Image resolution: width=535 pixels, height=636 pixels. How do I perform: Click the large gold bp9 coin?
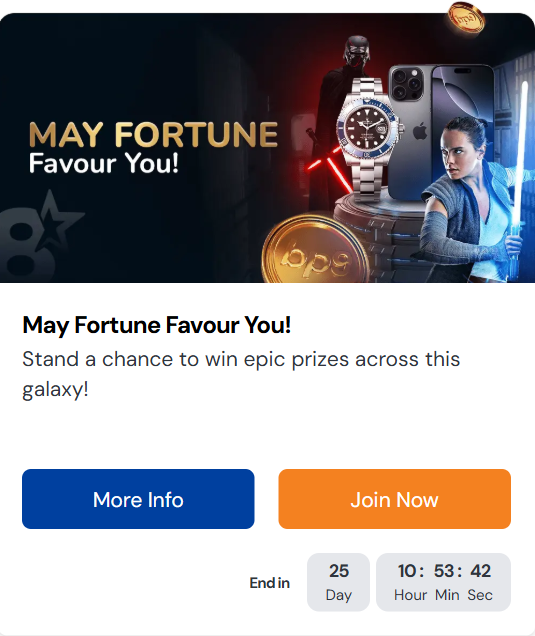315,251
